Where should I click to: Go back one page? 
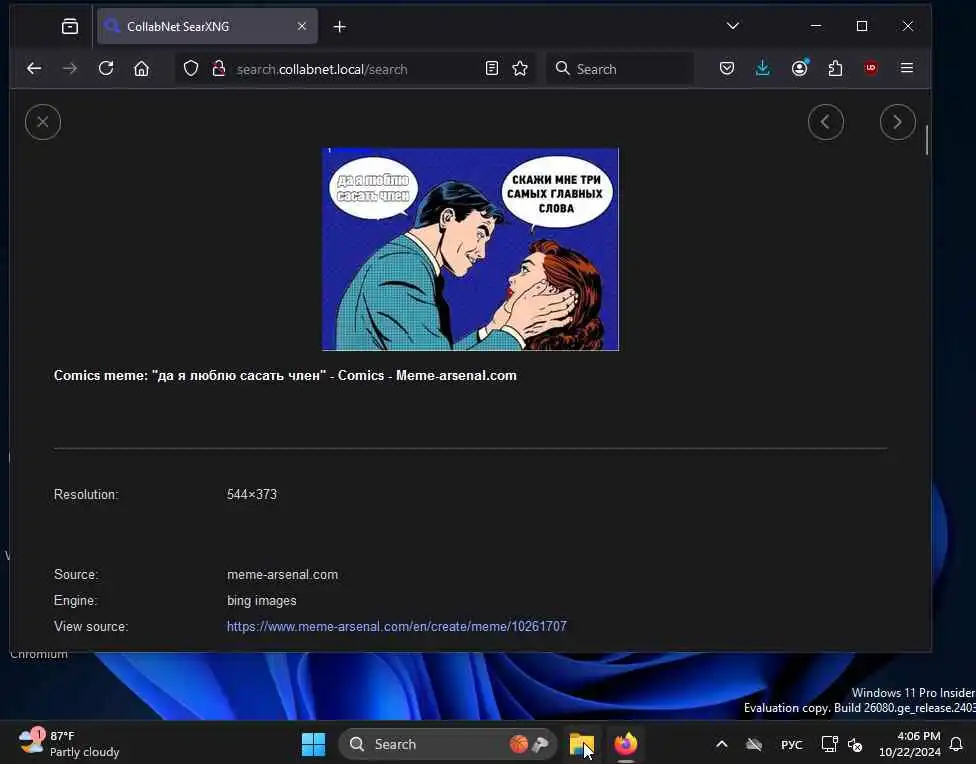point(34,68)
